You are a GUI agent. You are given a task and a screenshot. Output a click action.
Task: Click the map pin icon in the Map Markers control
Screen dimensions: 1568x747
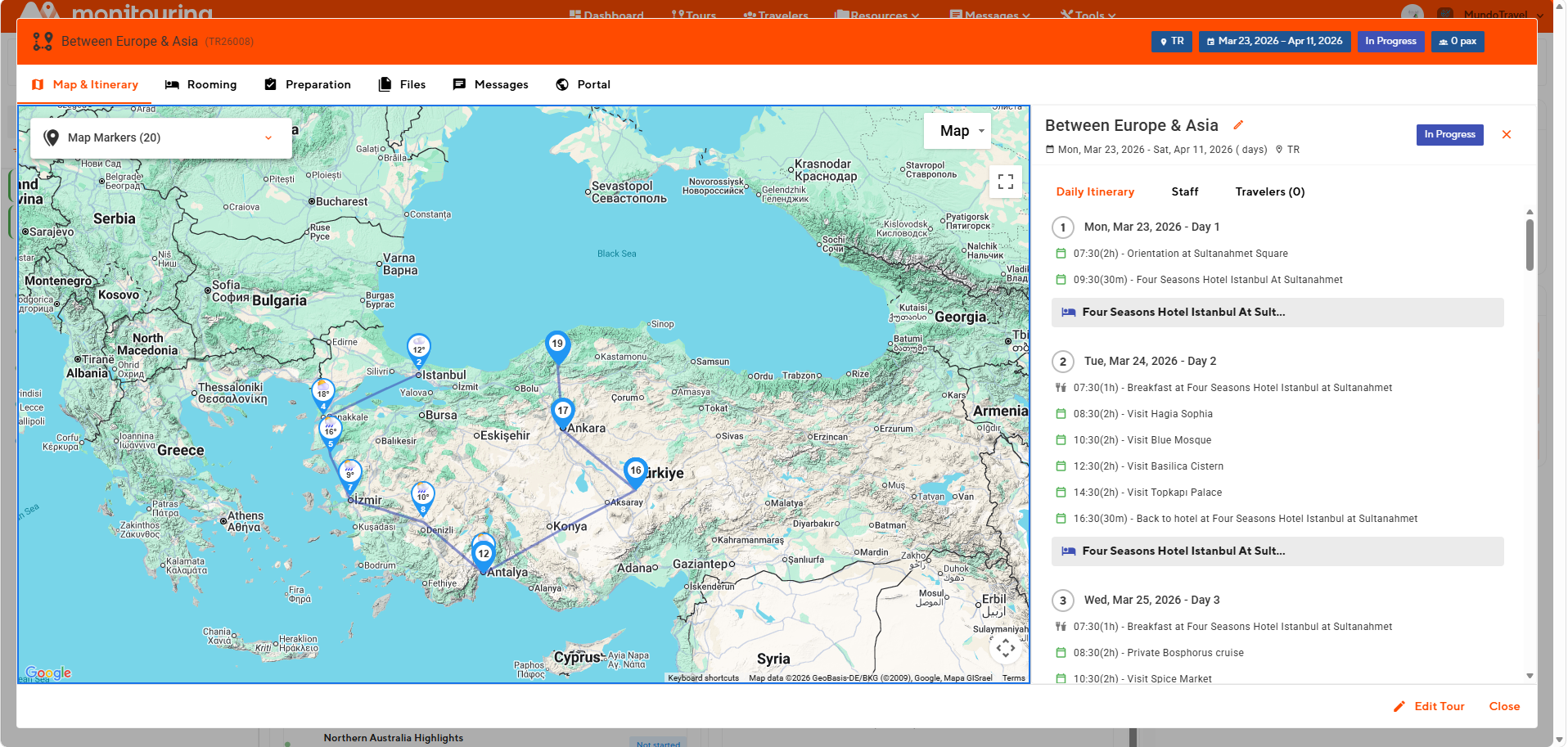tap(52, 137)
